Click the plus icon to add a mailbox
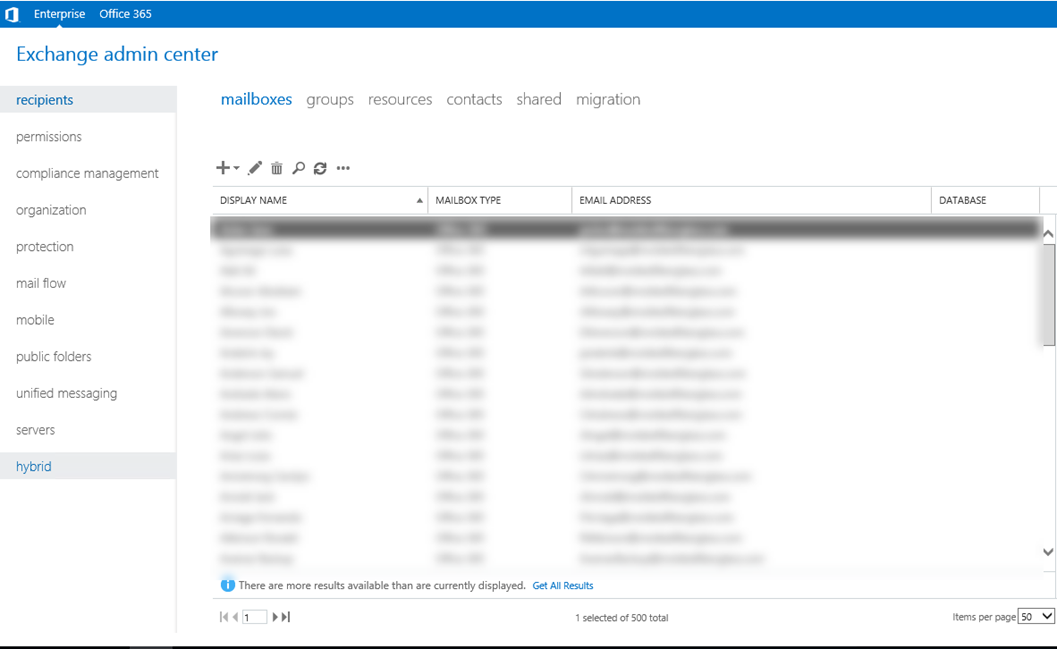1057x649 pixels. (x=222, y=168)
